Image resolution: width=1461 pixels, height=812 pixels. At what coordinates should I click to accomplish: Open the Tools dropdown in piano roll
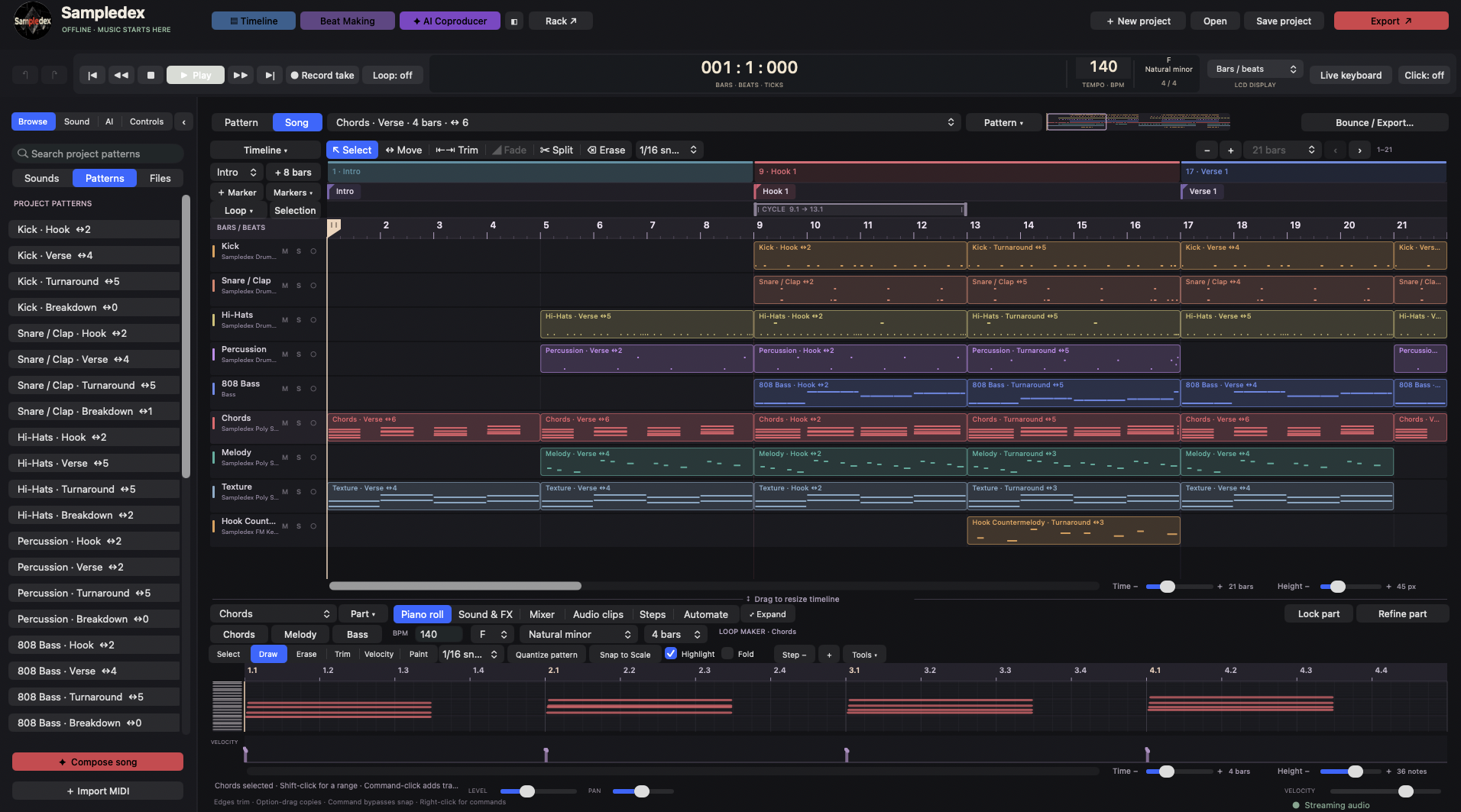865,655
